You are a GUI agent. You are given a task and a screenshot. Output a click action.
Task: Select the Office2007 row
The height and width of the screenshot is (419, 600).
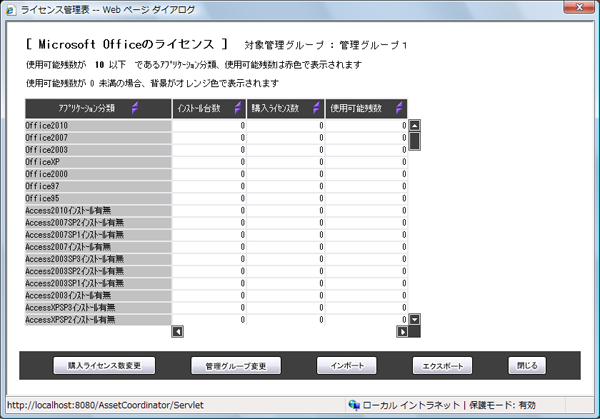[x=216, y=138]
